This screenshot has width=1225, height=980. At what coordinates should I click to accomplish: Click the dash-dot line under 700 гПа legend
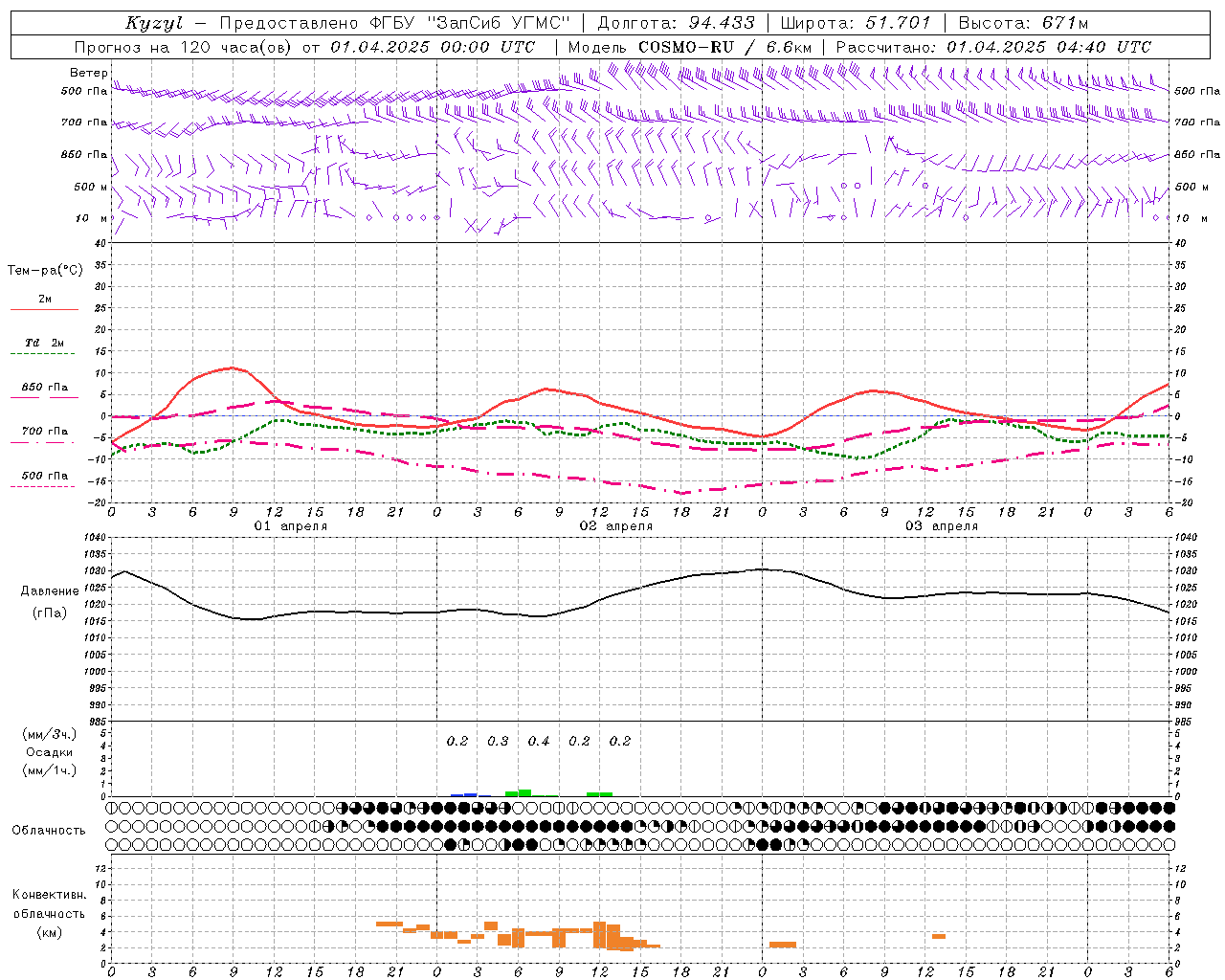[42, 443]
